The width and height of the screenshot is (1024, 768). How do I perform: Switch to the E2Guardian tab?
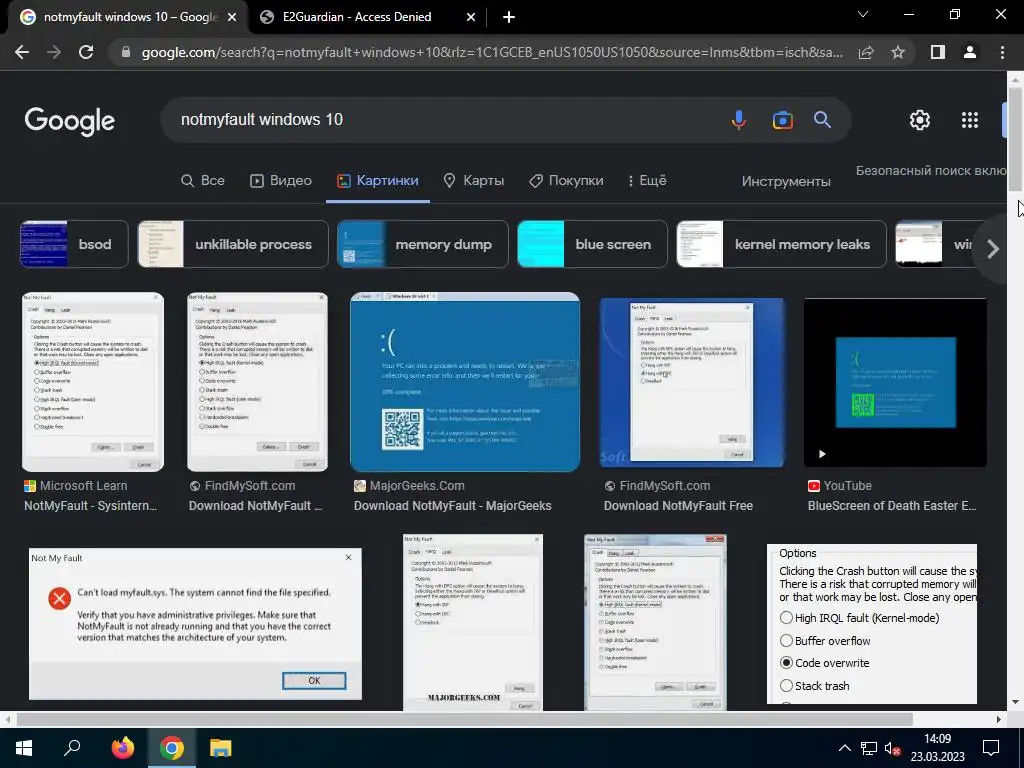tap(367, 17)
